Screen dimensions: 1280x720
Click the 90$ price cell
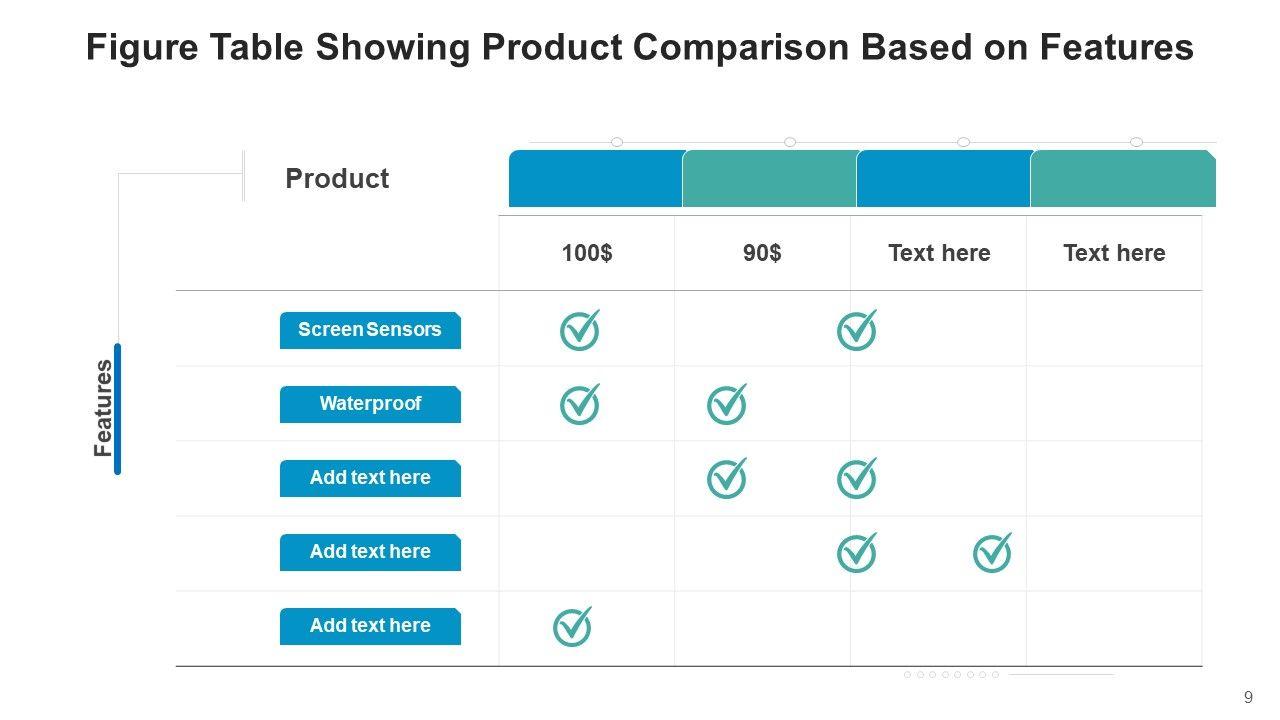(x=762, y=253)
